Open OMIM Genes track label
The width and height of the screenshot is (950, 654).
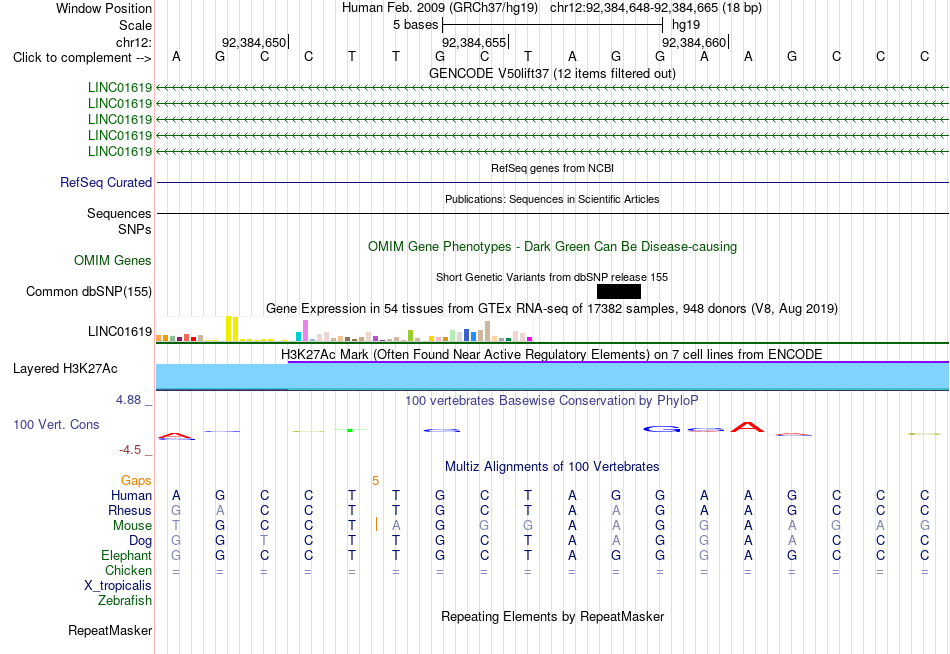click(113, 261)
